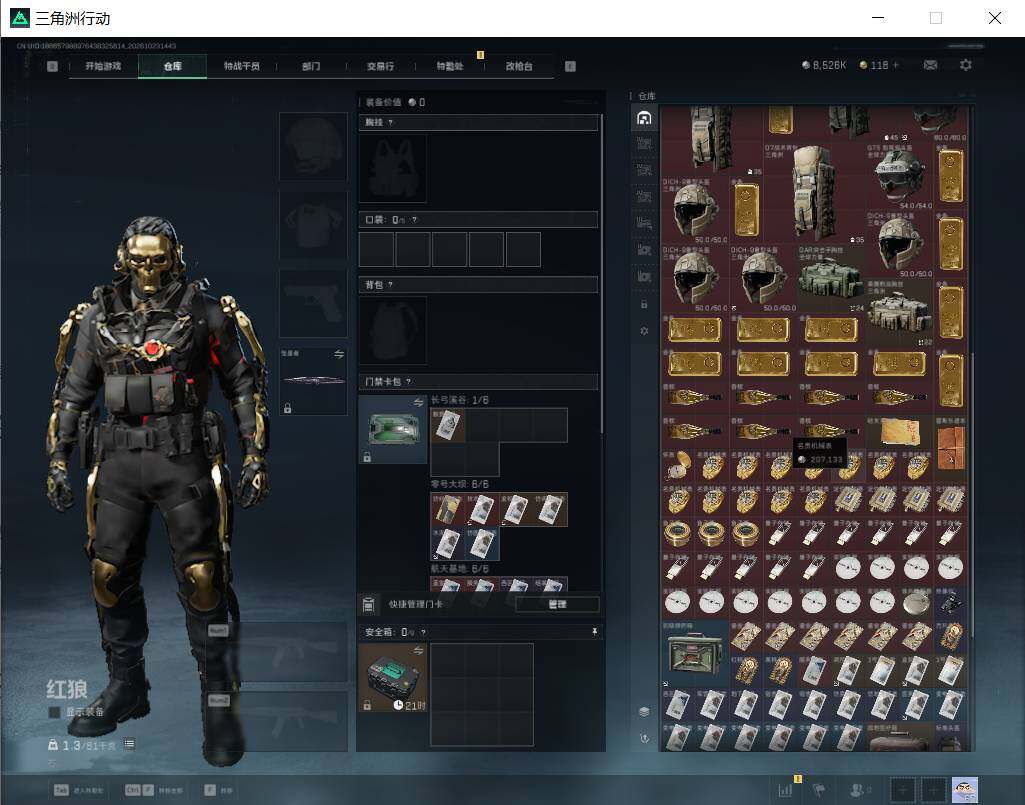Click the pin icon on 安全箱 header
The height and width of the screenshot is (805, 1025).
pyautogui.click(x=594, y=631)
